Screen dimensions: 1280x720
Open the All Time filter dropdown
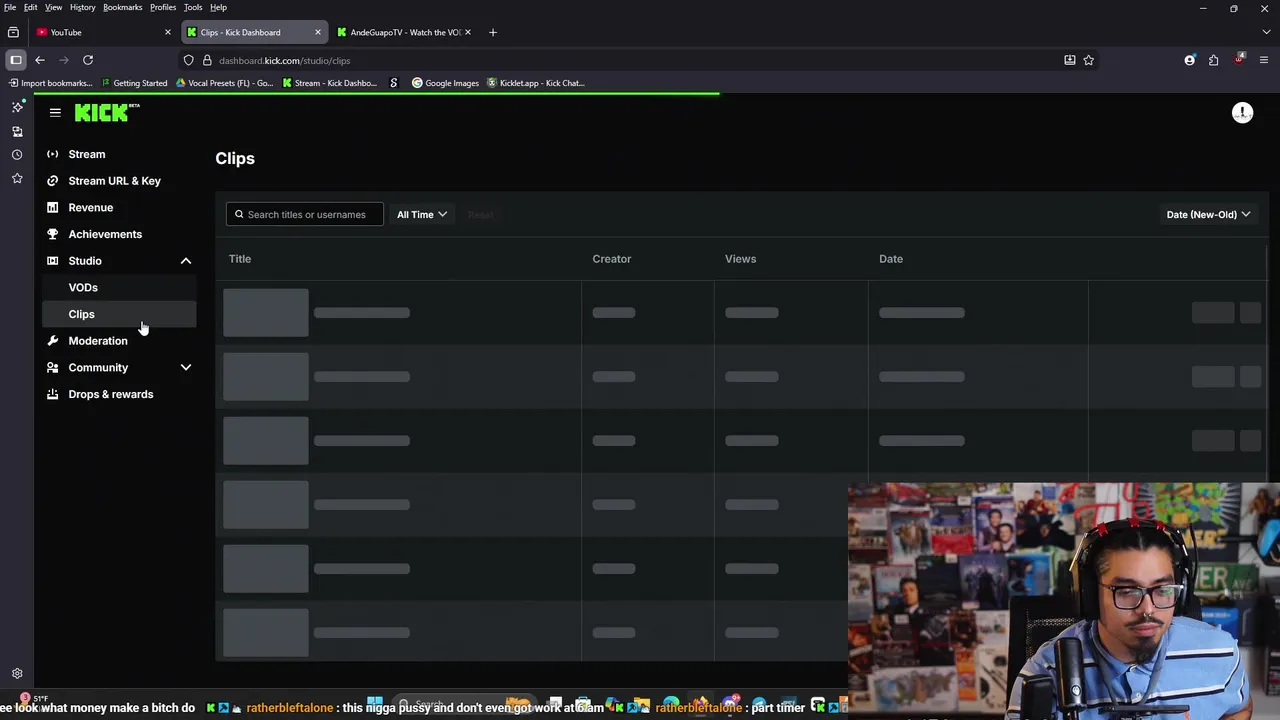422,214
